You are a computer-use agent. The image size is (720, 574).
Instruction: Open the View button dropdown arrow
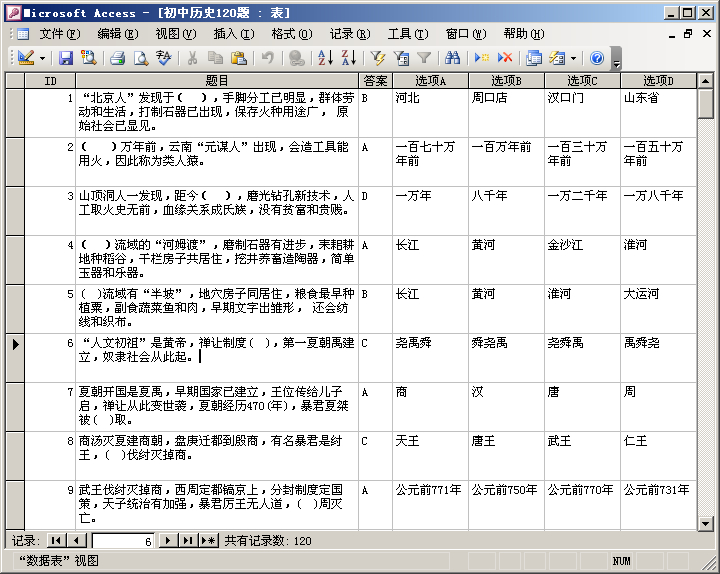click(x=42, y=58)
